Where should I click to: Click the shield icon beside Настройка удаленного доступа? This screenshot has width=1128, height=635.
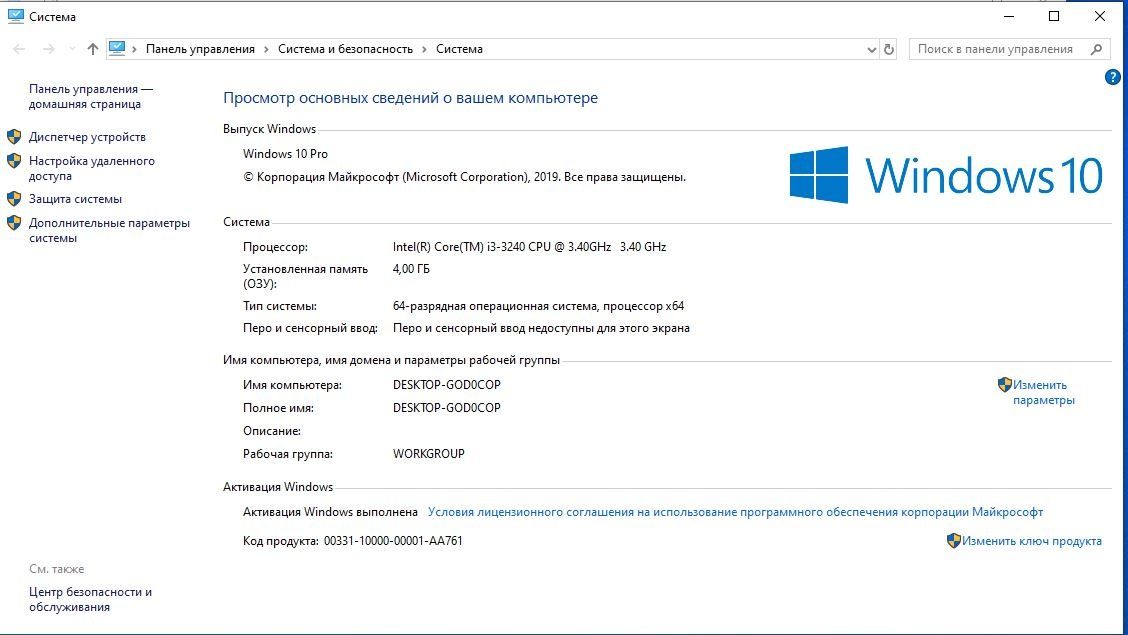click(14, 160)
